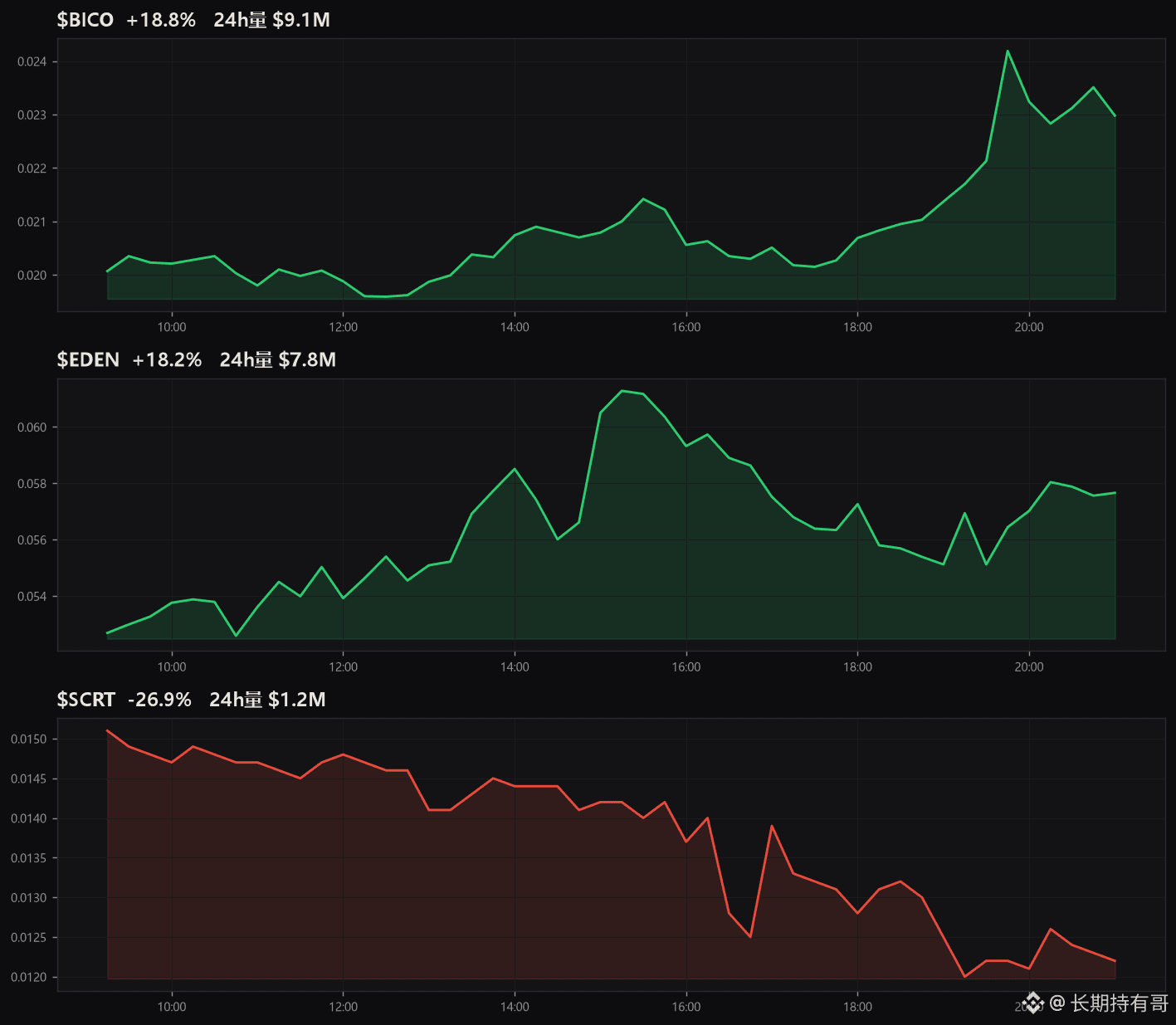The image size is (1176, 1025).
Task: Click the SCRT line's starting high point
Action: pos(108,730)
